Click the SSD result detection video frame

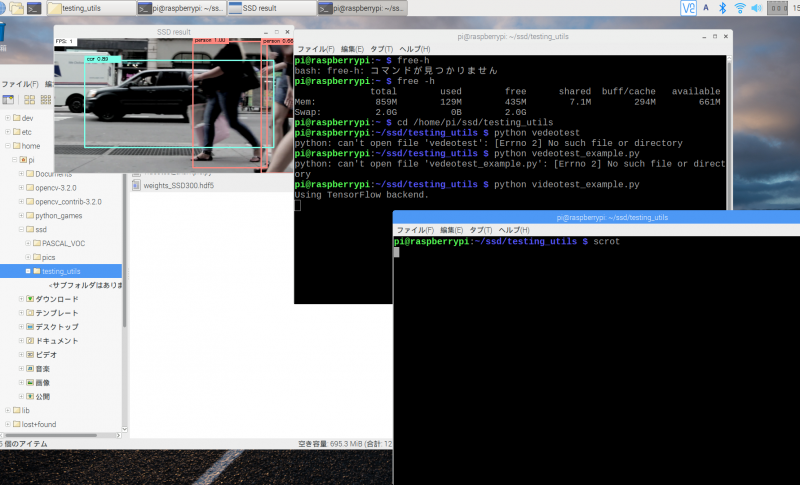point(173,105)
